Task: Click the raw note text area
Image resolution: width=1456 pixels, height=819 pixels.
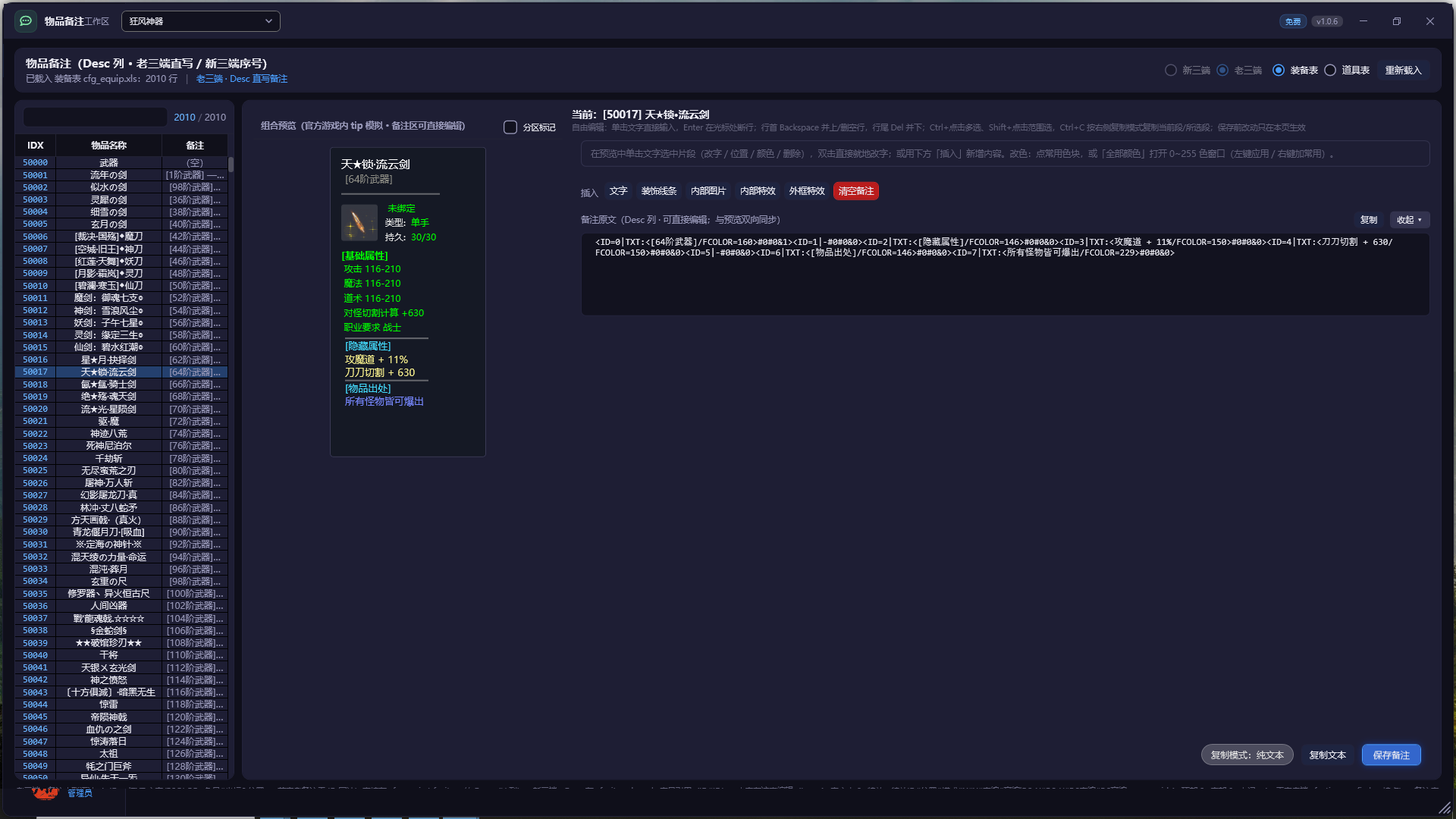Action: coord(1006,275)
